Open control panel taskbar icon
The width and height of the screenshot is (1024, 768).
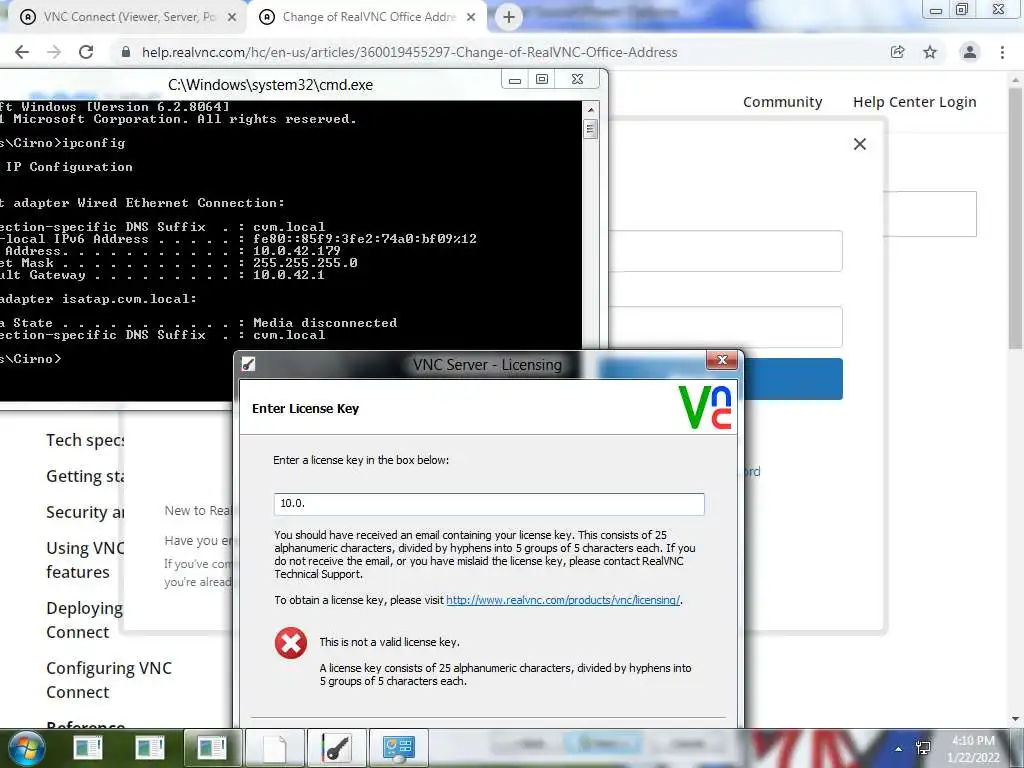[x=399, y=748]
